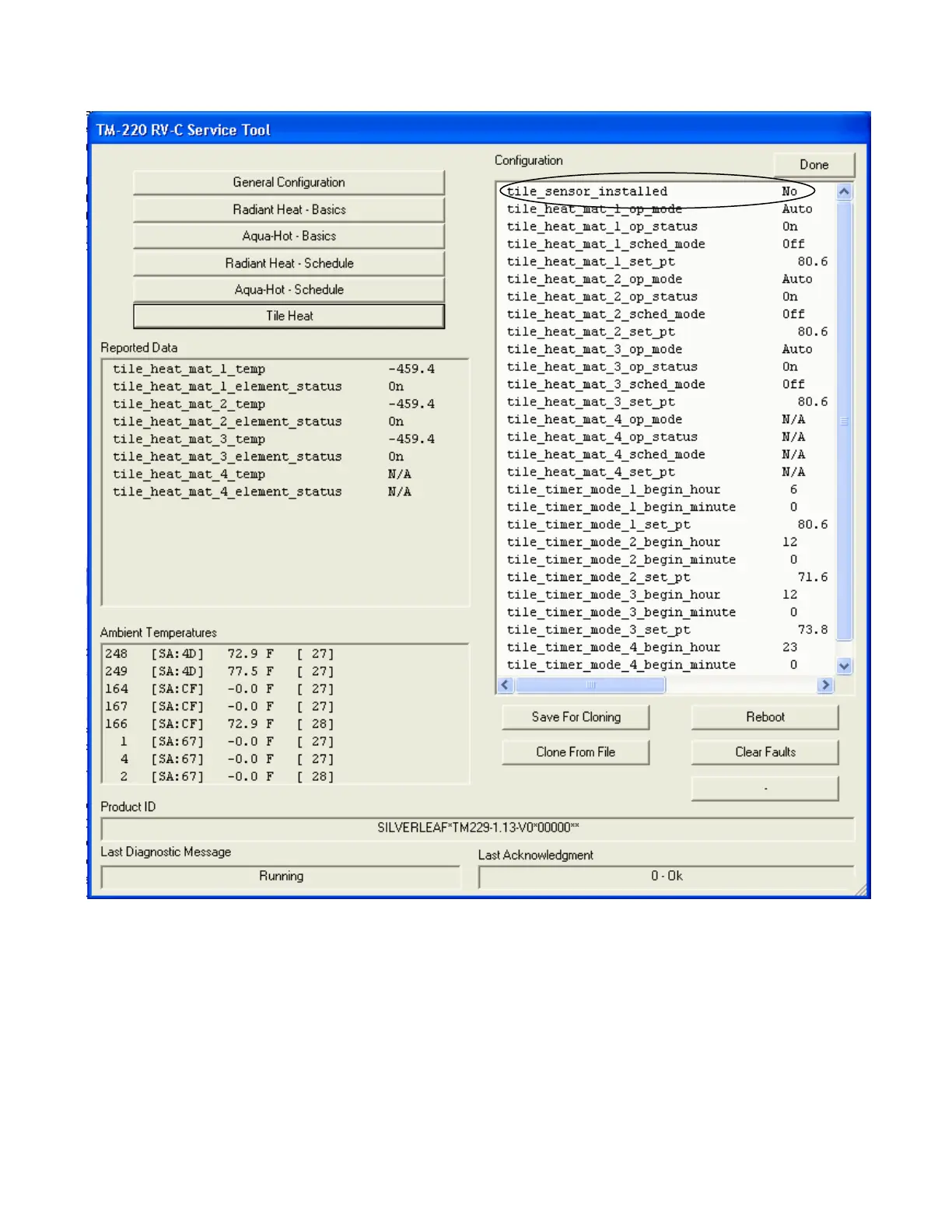This screenshot has width=952, height=1232.
Task: Click horizontal scroll left arrow
Action: [x=506, y=684]
